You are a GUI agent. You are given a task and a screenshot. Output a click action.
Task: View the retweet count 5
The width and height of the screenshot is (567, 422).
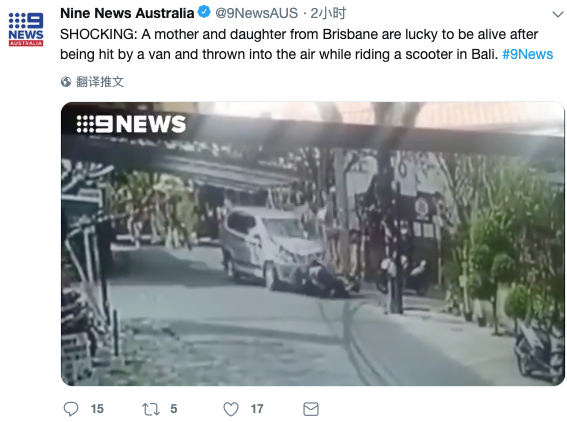pyautogui.click(x=174, y=409)
